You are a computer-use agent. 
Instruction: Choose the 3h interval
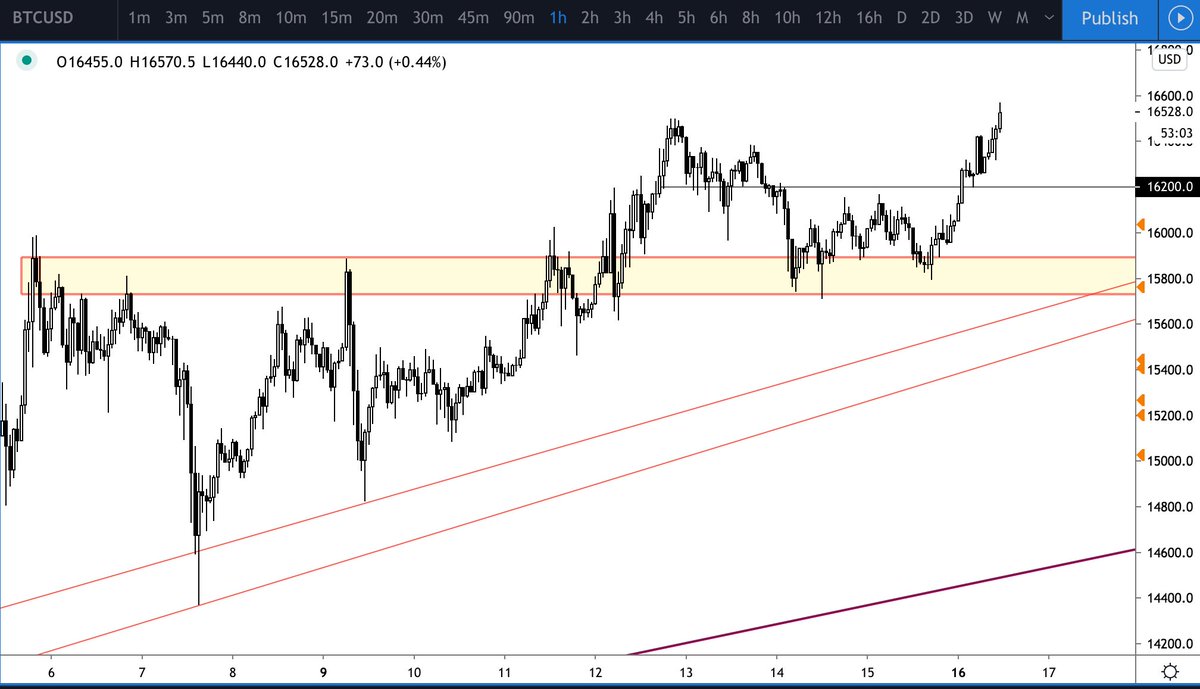622,18
